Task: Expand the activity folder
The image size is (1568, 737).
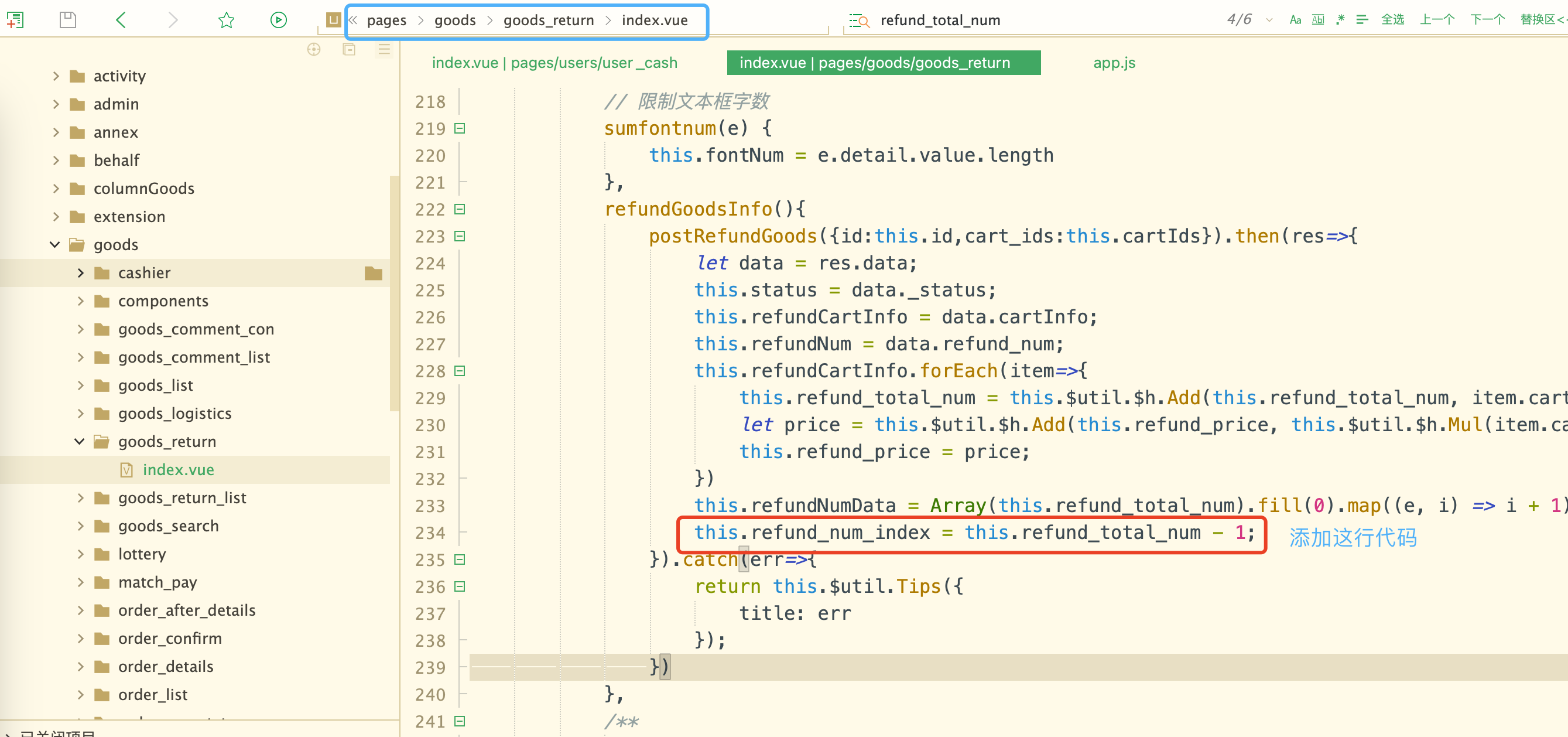Action: [x=56, y=76]
